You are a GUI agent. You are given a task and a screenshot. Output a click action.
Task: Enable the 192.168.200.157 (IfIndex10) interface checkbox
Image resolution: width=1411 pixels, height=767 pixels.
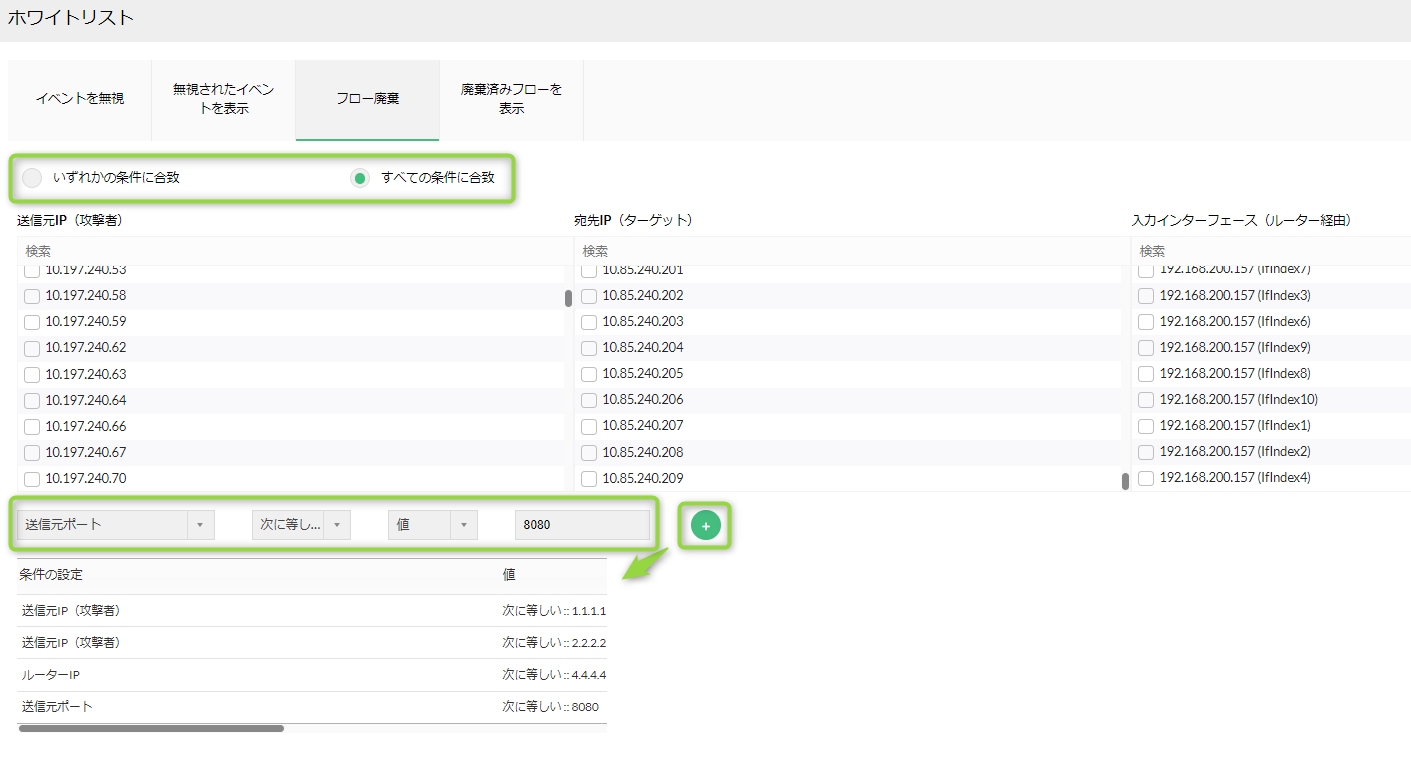point(1146,400)
